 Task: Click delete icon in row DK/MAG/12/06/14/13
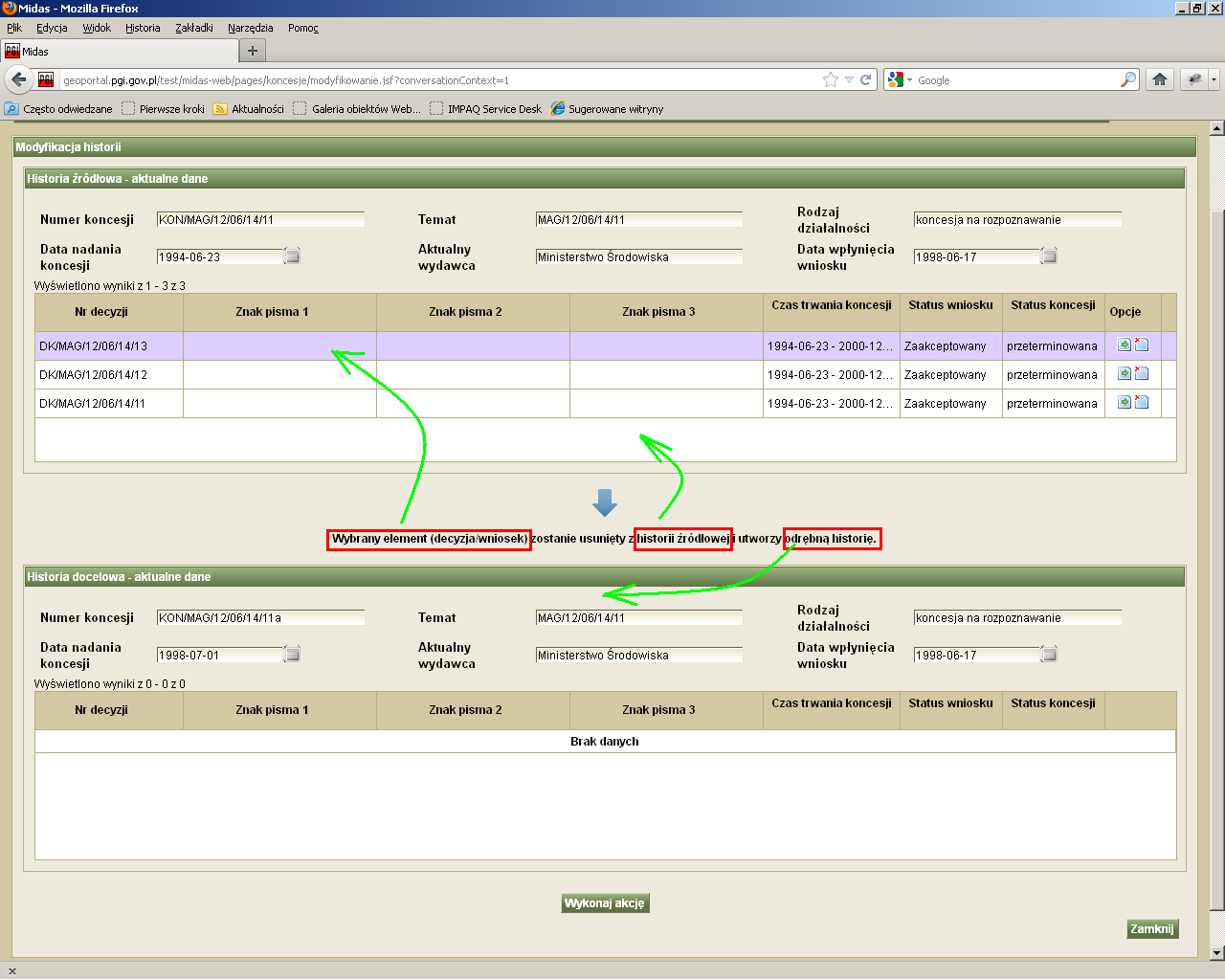click(x=1142, y=345)
